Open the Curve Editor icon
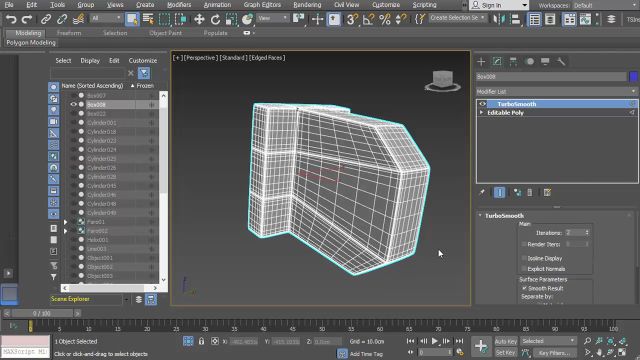This screenshot has height=360, width=640. point(585,19)
